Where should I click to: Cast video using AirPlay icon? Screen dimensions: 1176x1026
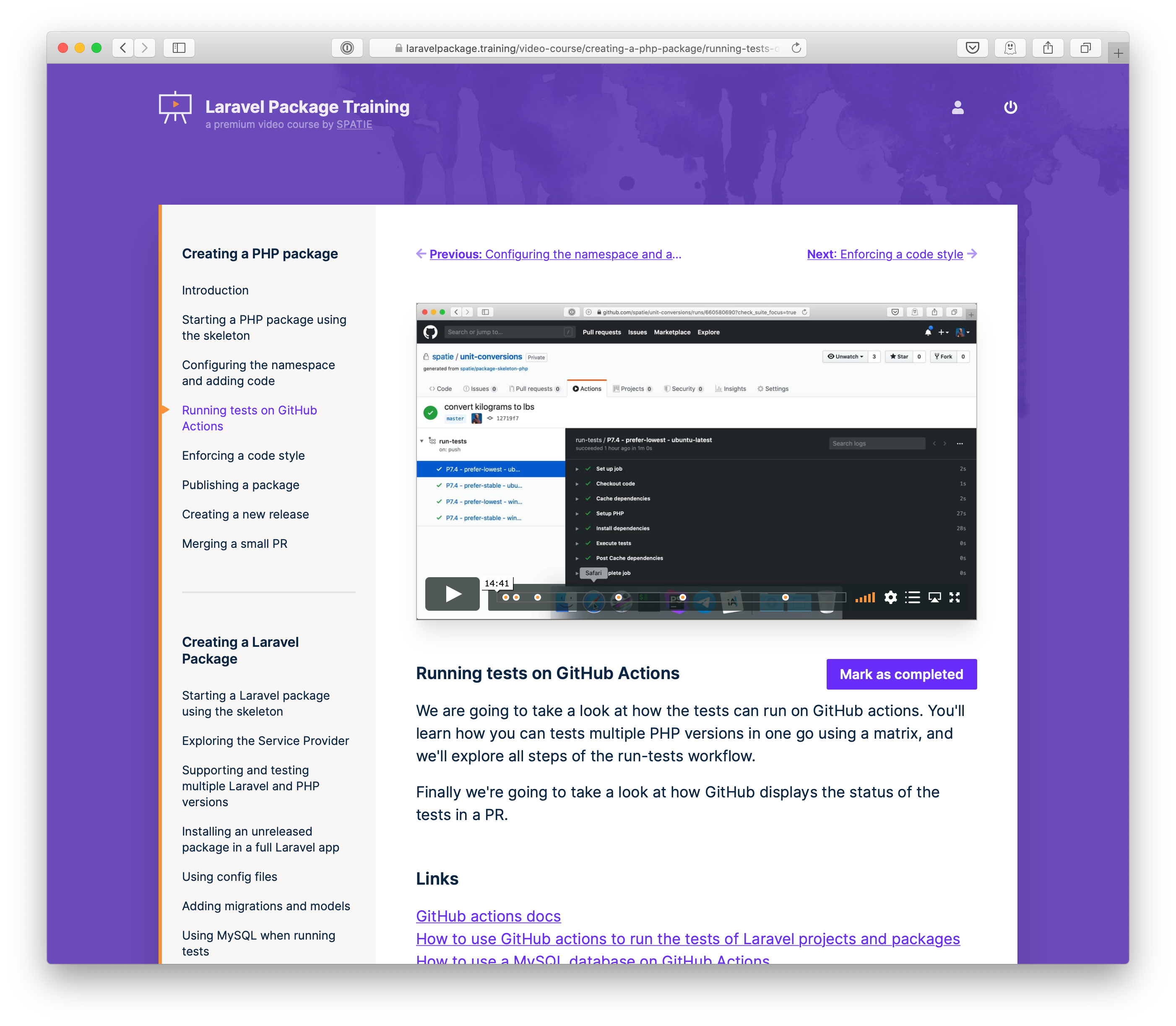[934, 598]
